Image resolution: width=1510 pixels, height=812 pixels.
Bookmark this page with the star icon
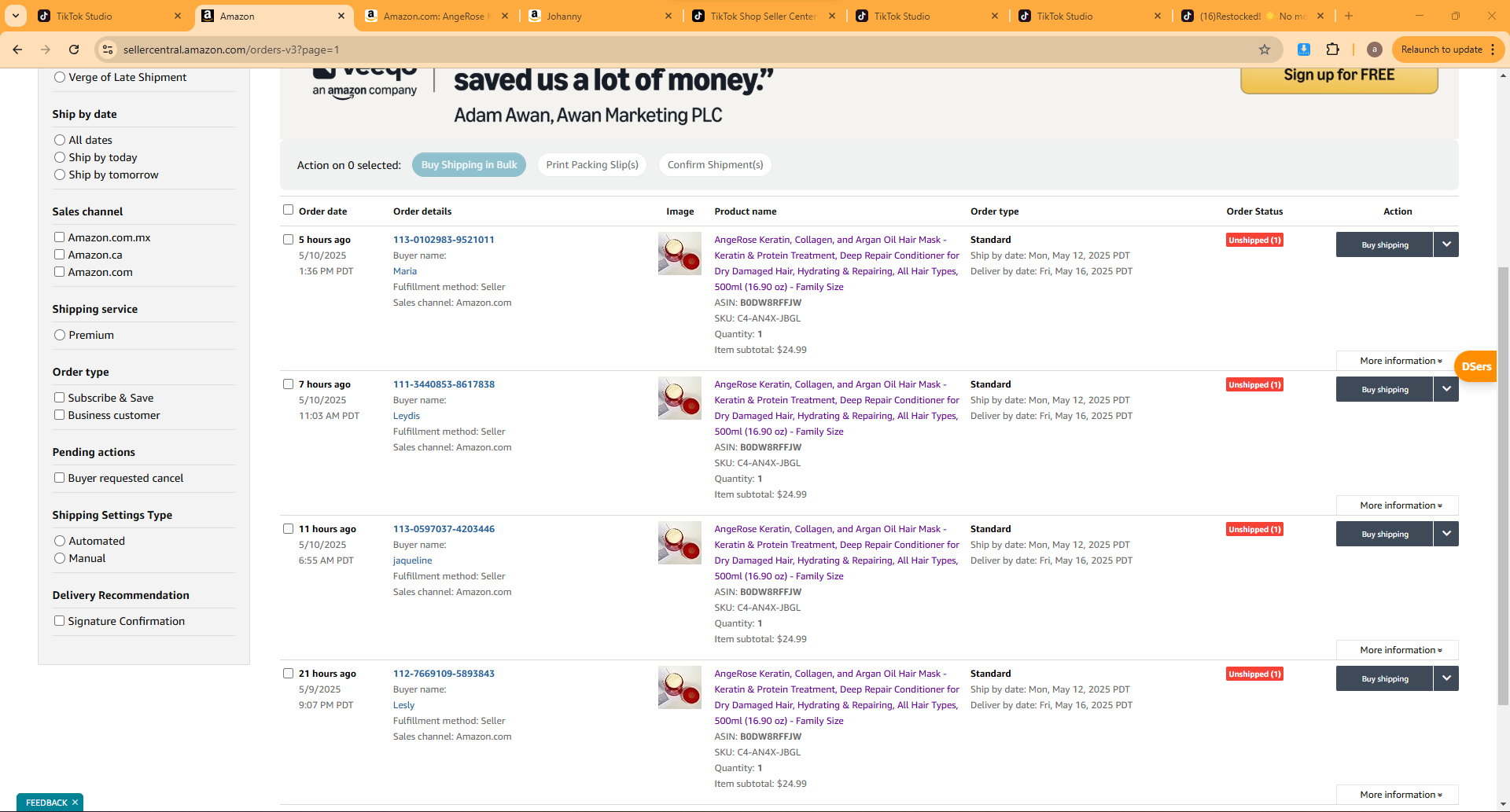[x=1265, y=50]
